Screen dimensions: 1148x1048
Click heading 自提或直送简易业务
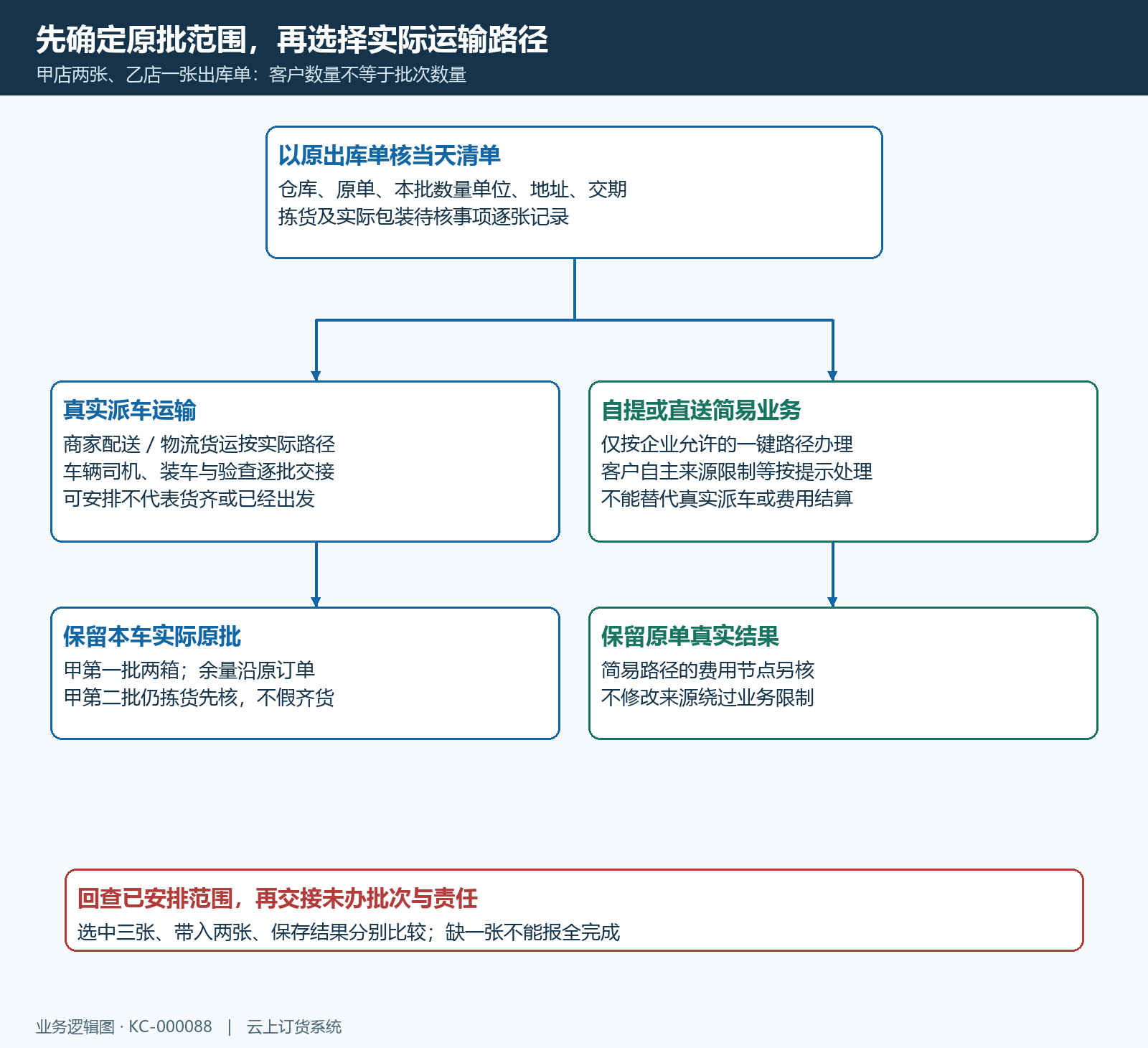point(701,410)
